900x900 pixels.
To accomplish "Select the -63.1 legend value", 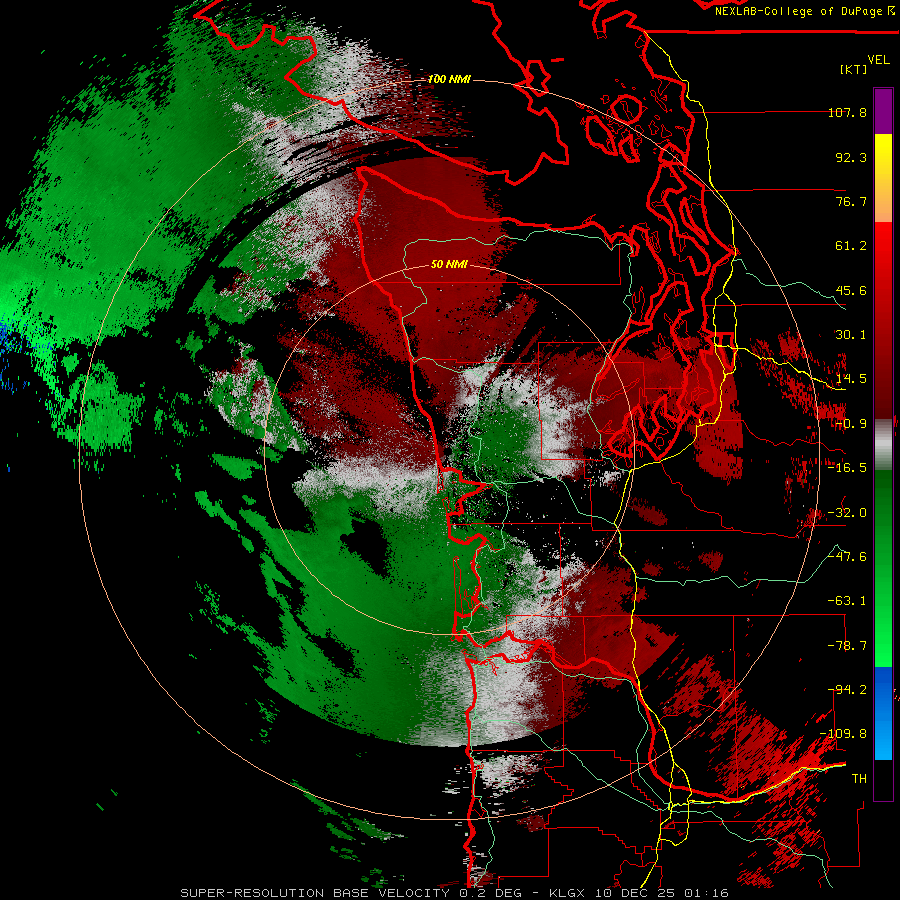I will 847,601.
